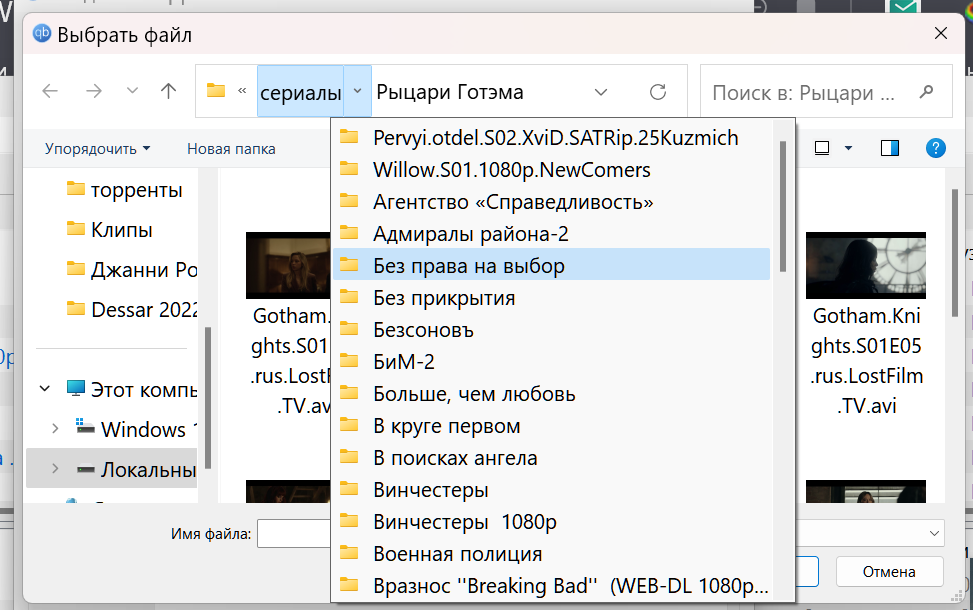Click the Forward navigation arrow
This screenshot has height=610, width=973.
point(94,91)
